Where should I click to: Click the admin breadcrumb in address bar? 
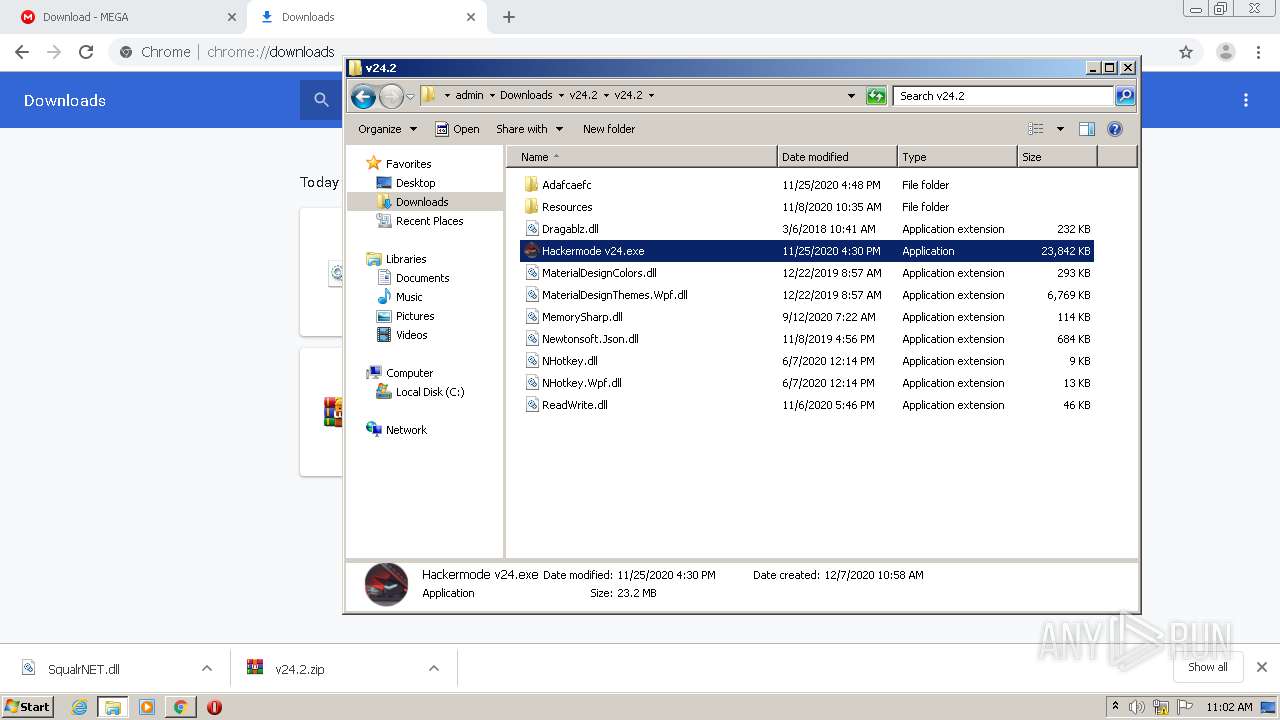469,96
